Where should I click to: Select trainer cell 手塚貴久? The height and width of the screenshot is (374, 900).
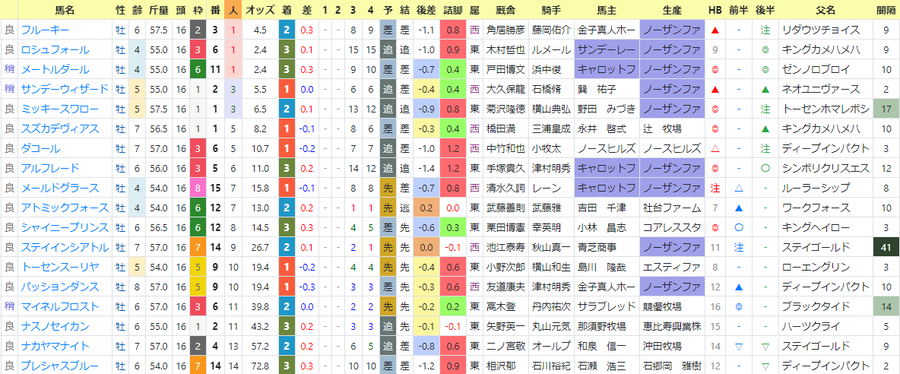point(506,168)
